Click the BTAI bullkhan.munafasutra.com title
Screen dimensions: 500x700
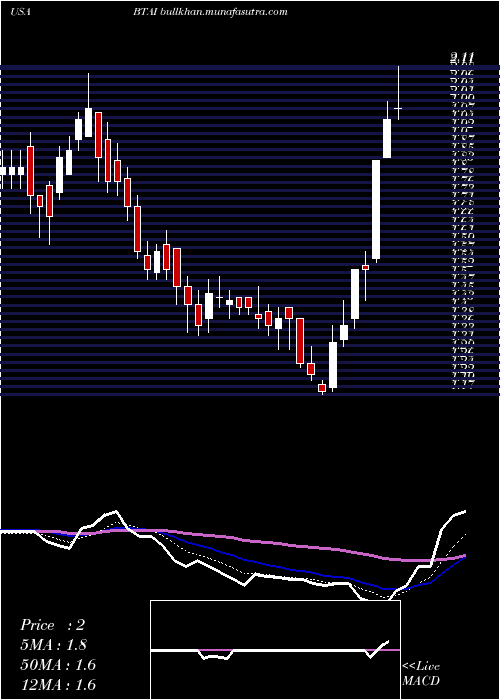pyautogui.click(x=210, y=12)
